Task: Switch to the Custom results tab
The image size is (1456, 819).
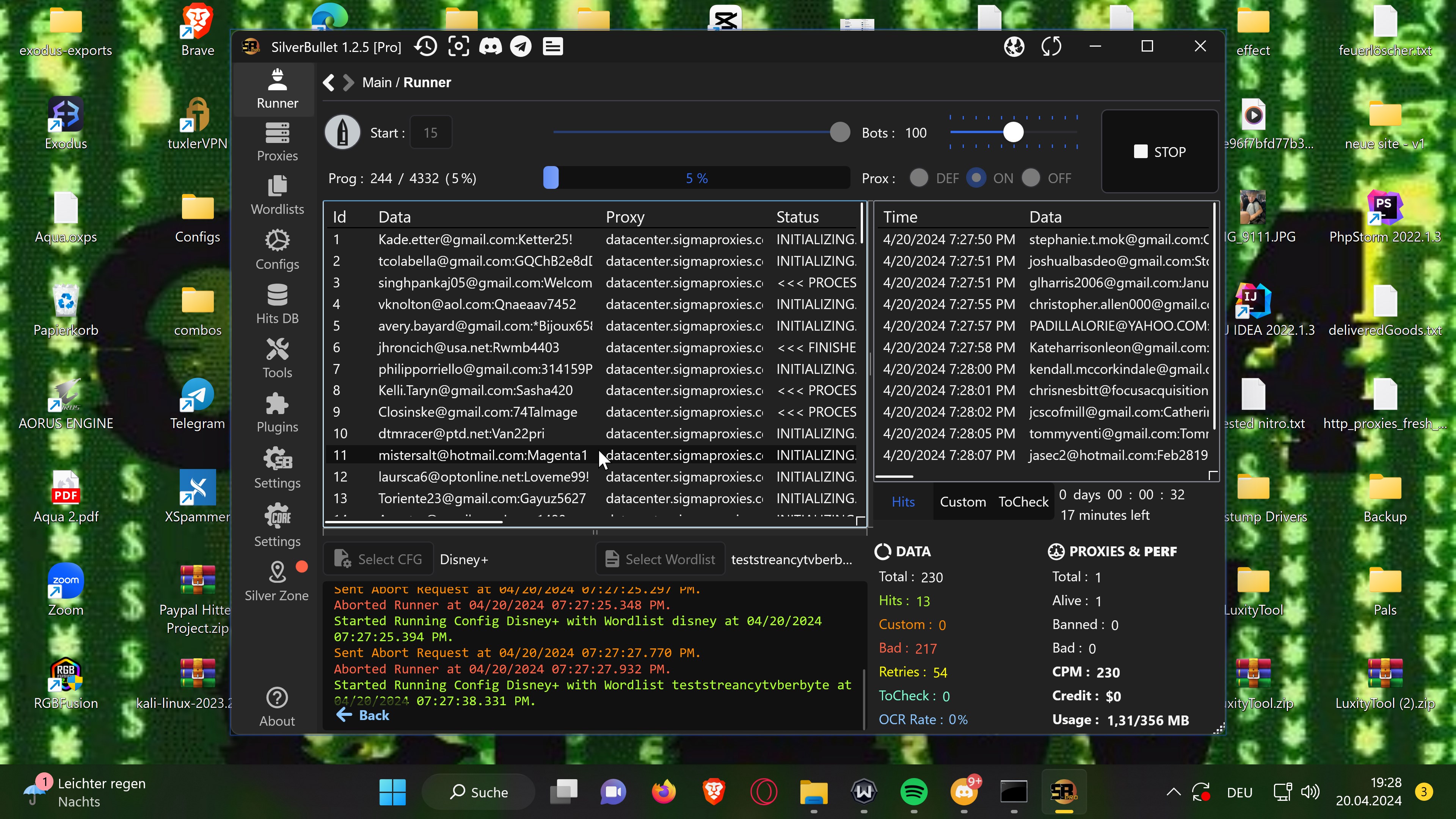Action: [963, 502]
